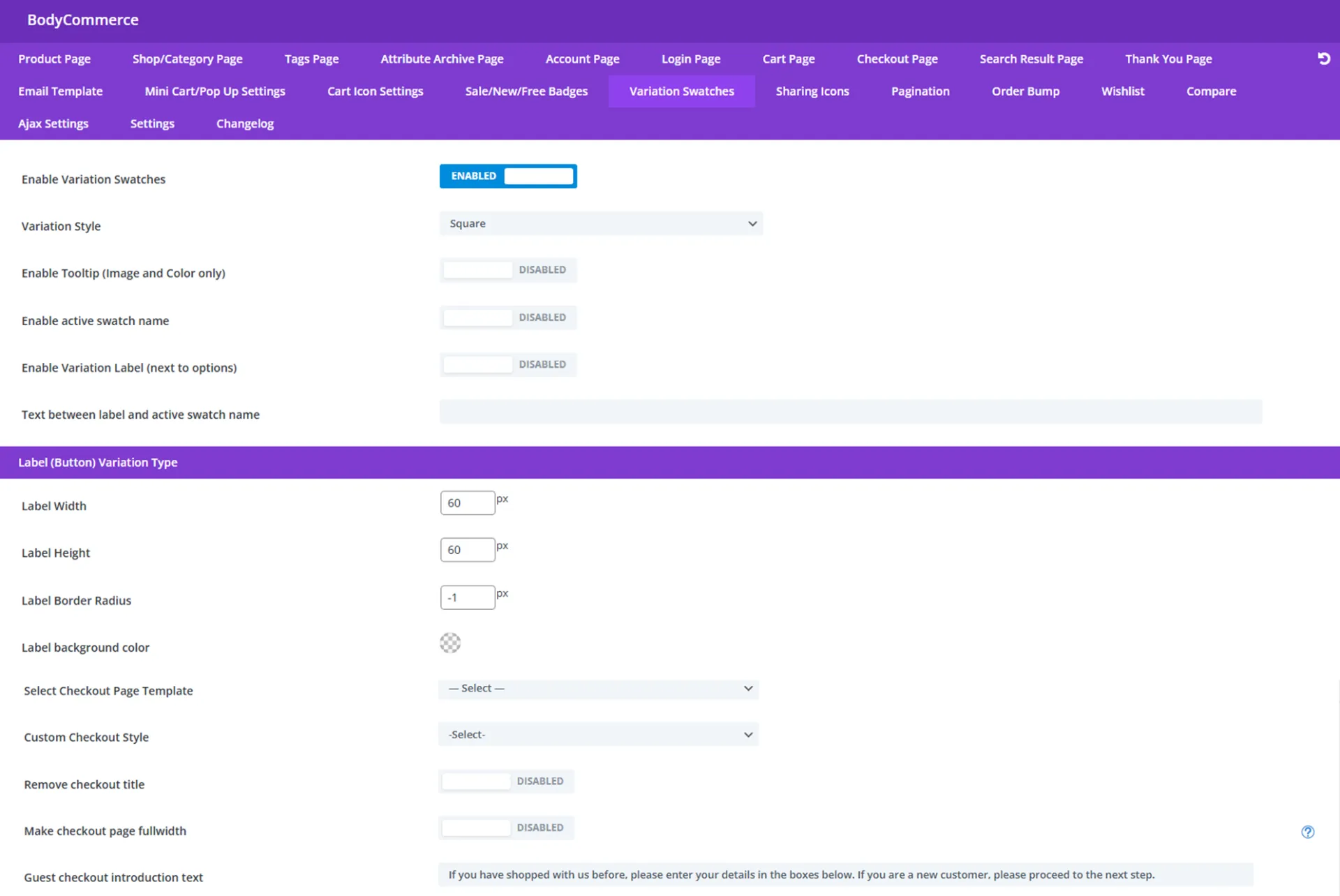Image resolution: width=1340 pixels, height=896 pixels.
Task: Open the Custom Checkout Style dropdown
Action: [598, 734]
